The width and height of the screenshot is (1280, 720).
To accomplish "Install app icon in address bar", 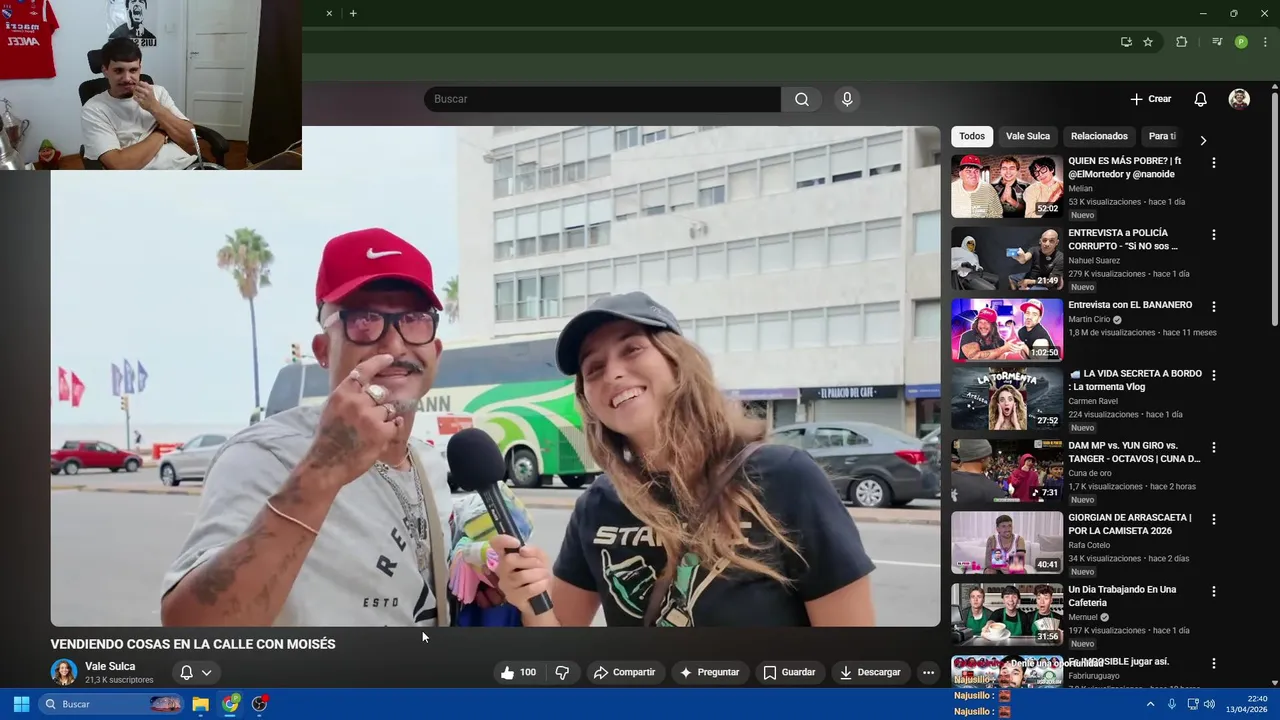I will pyautogui.click(x=1126, y=42).
